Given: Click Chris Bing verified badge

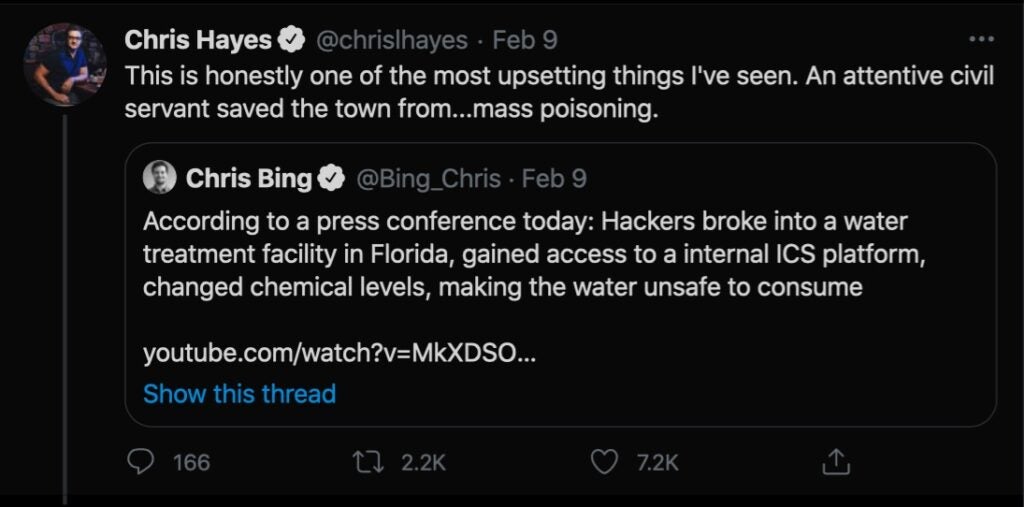Looking at the screenshot, I should [331, 179].
